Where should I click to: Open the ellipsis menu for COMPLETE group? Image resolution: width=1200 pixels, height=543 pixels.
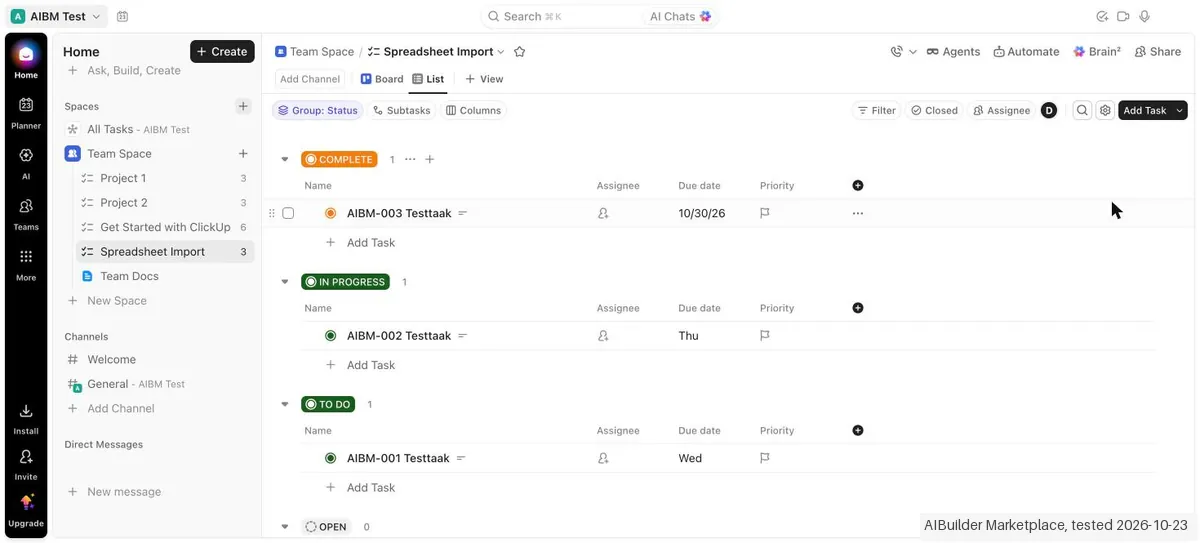pyautogui.click(x=410, y=159)
